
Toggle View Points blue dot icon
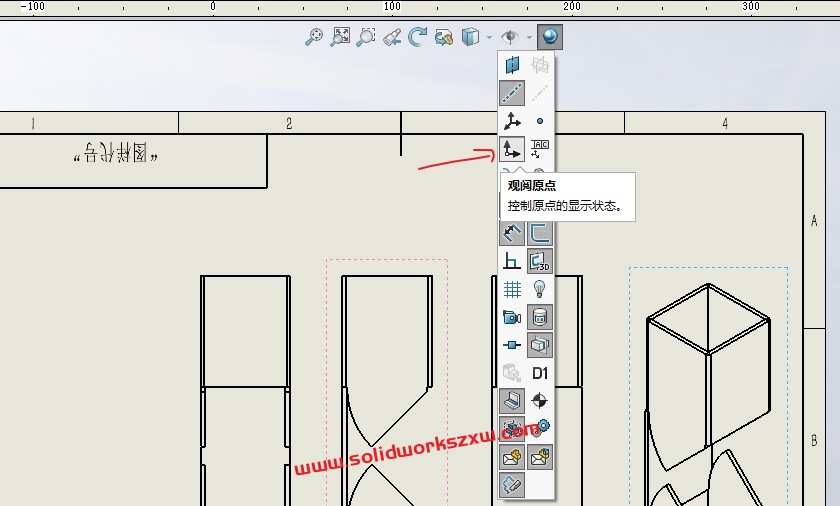[540, 121]
